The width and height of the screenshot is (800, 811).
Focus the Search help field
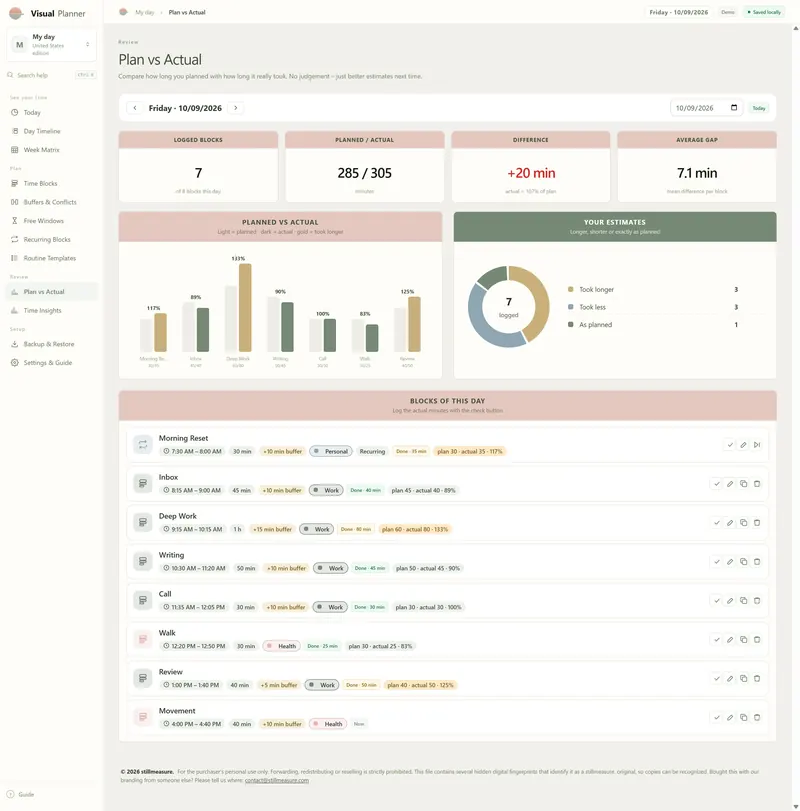click(x=51, y=75)
